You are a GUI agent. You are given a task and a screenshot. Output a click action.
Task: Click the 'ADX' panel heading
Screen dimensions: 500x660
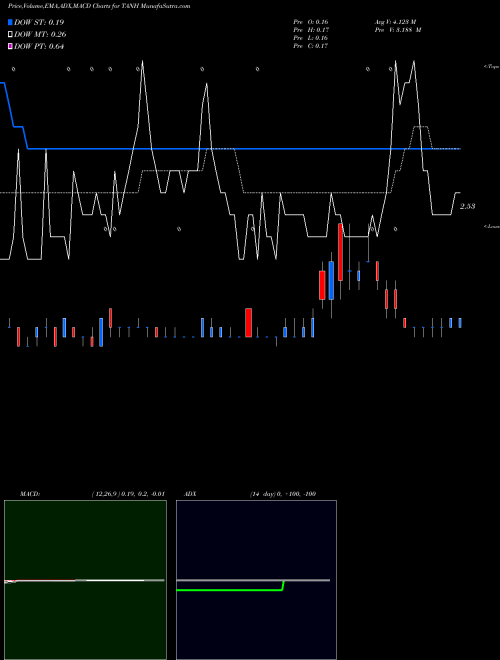pyautogui.click(x=190, y=494)
